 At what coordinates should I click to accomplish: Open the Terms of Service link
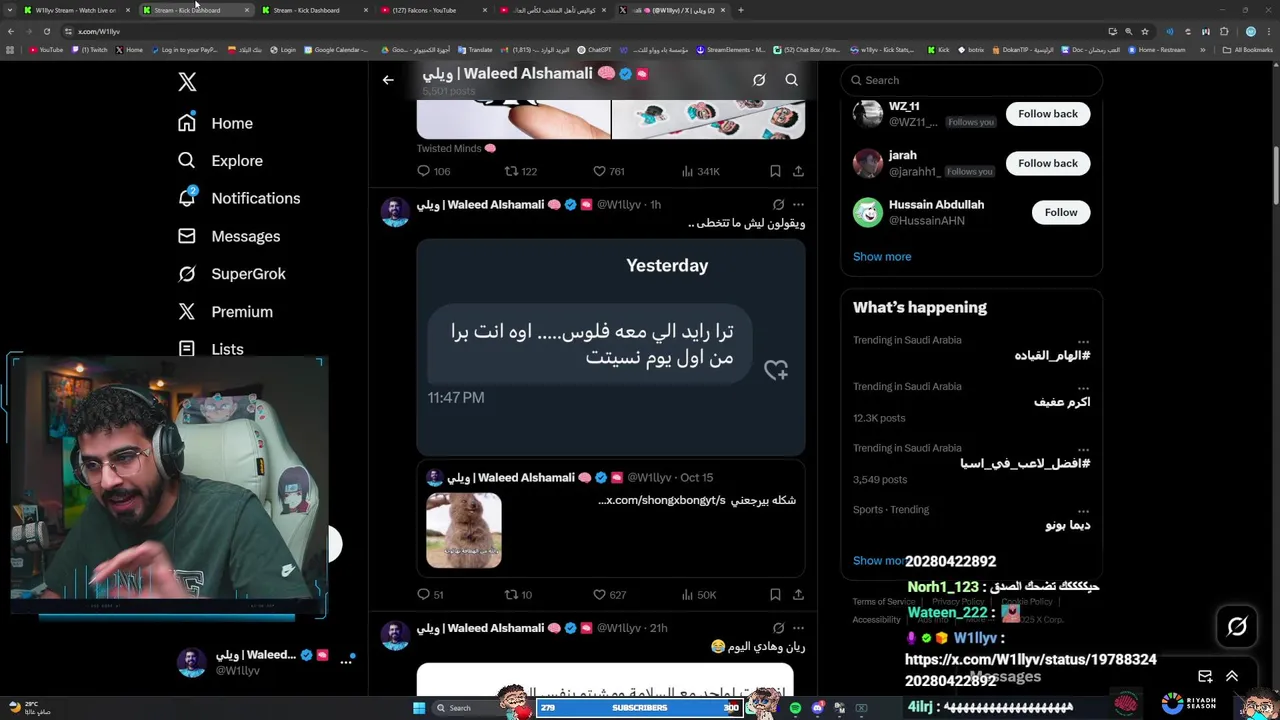(x=882, y=602)
